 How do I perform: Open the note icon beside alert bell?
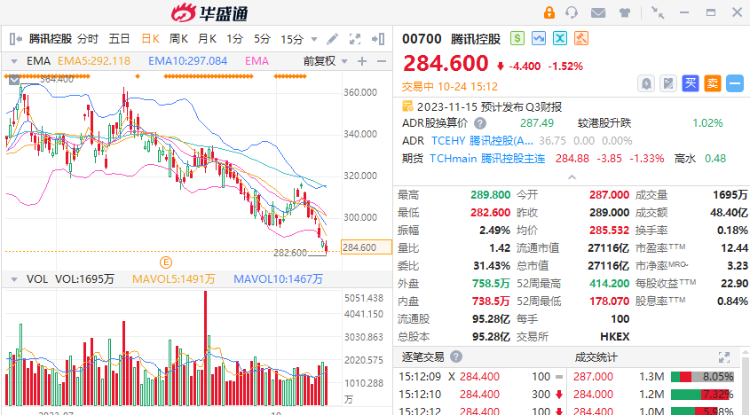(x=668, y=84)
